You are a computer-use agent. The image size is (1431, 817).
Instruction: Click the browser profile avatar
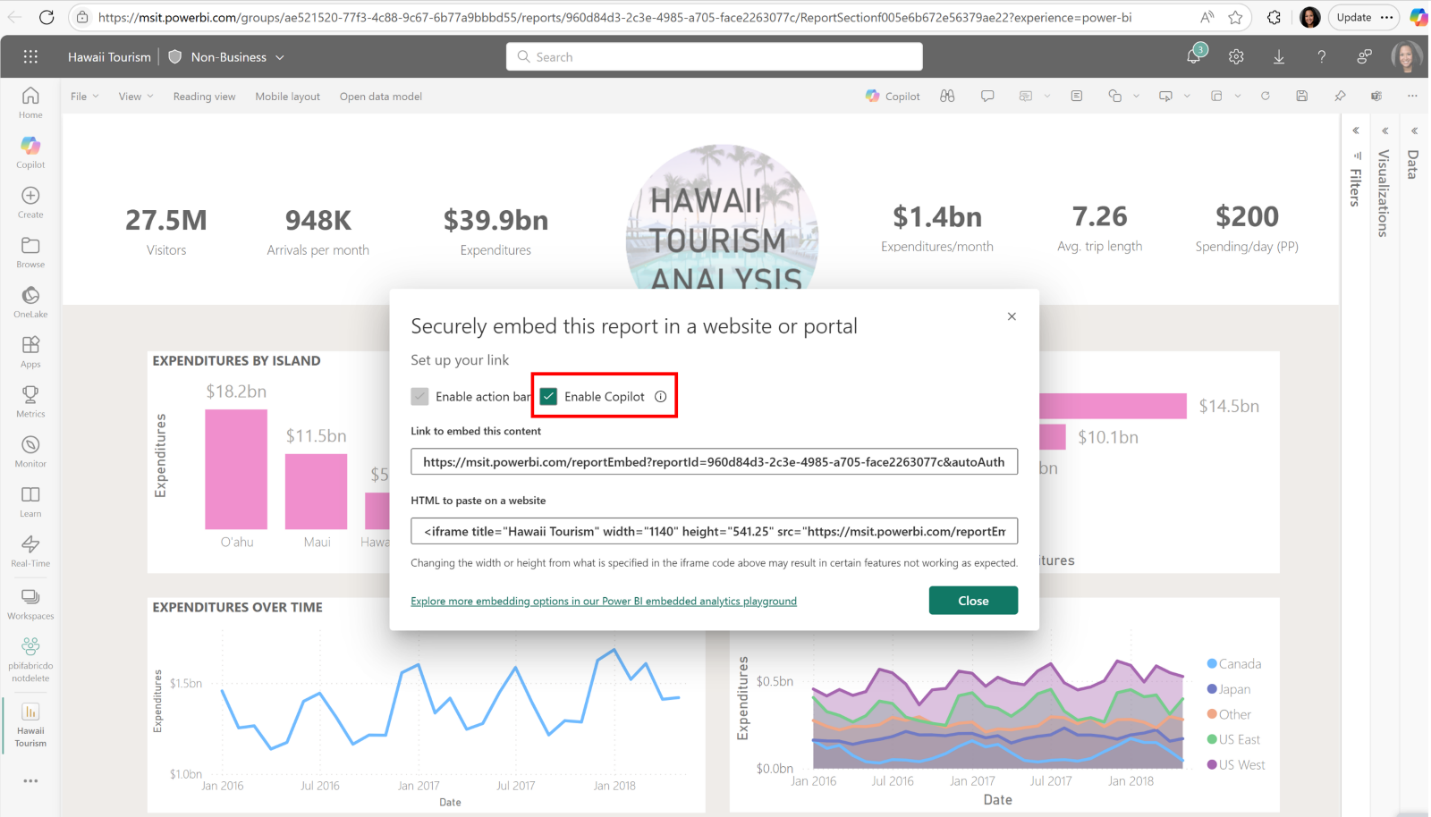(1310, 17)
